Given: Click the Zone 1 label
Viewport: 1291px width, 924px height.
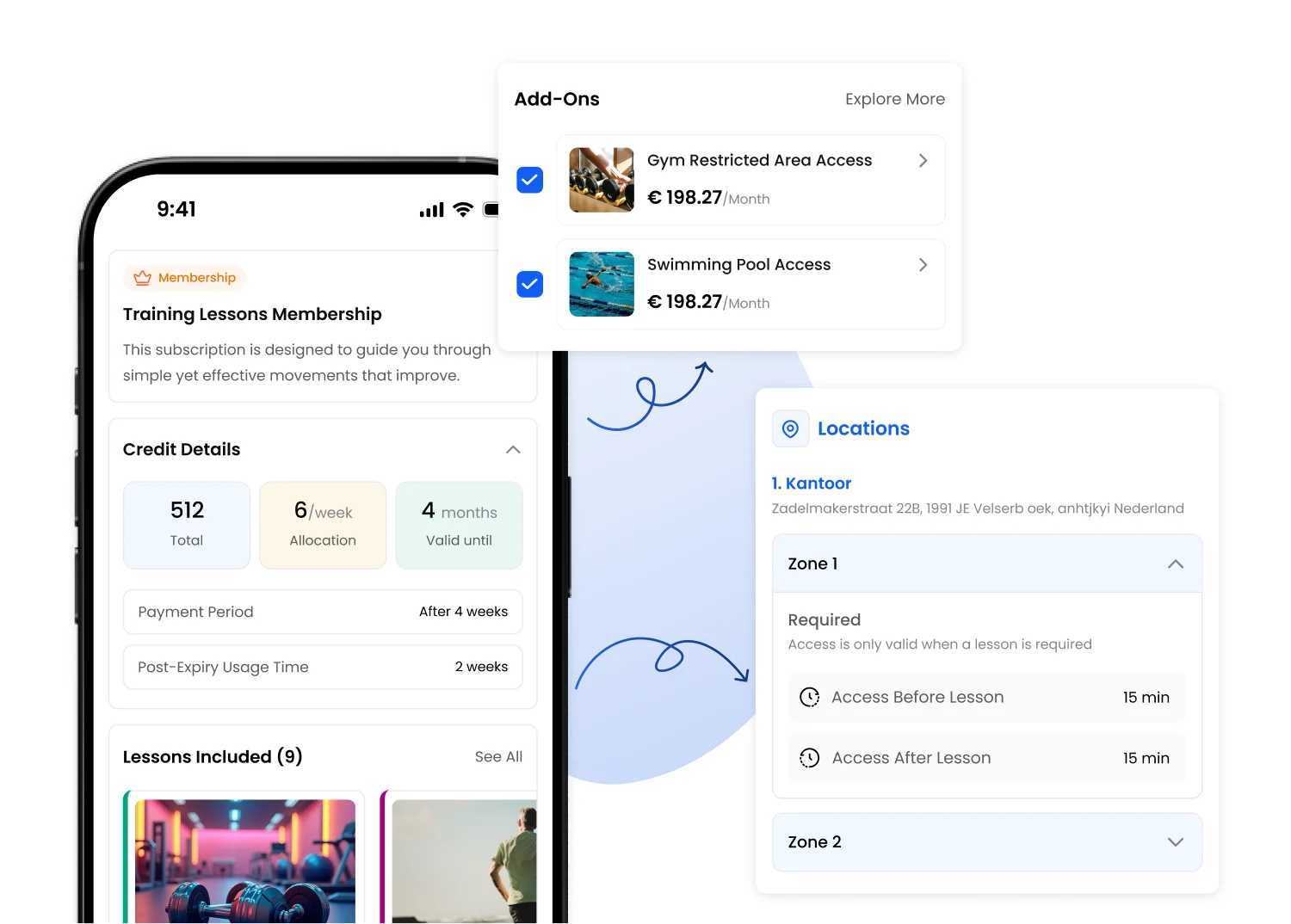Looking at the screenshot, I should coord(812,564).
